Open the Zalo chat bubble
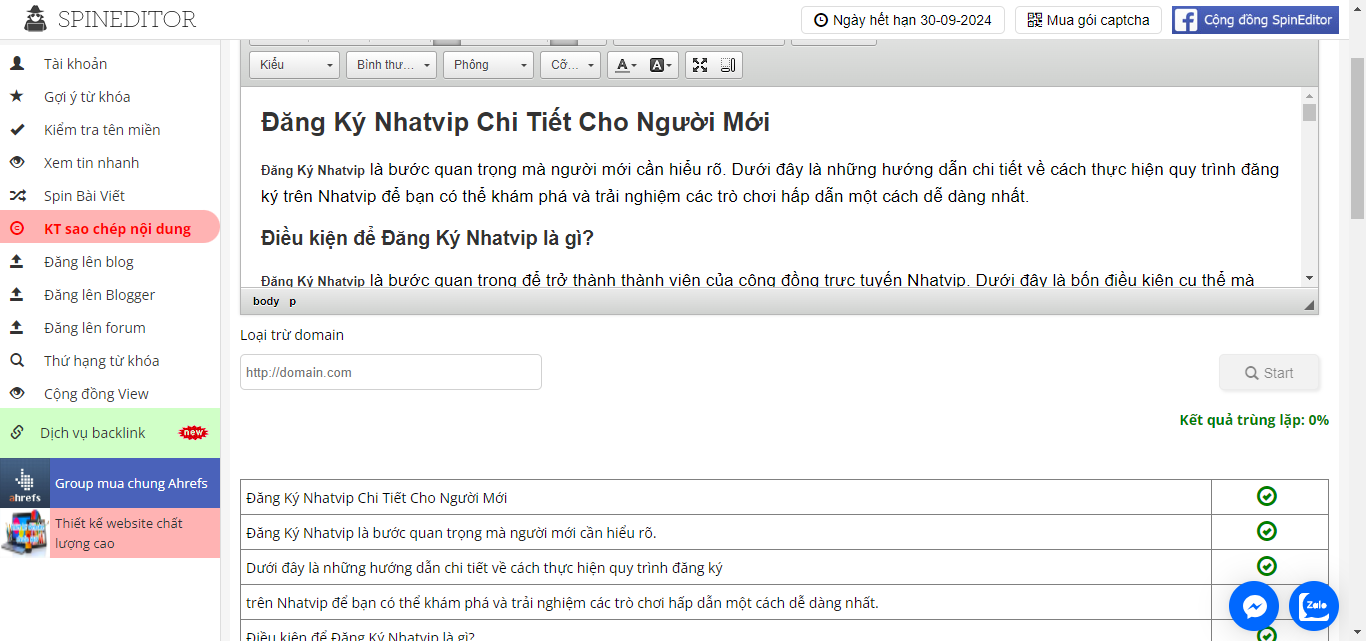This screenshot has width=1366, height=641. coord(1314,606)
